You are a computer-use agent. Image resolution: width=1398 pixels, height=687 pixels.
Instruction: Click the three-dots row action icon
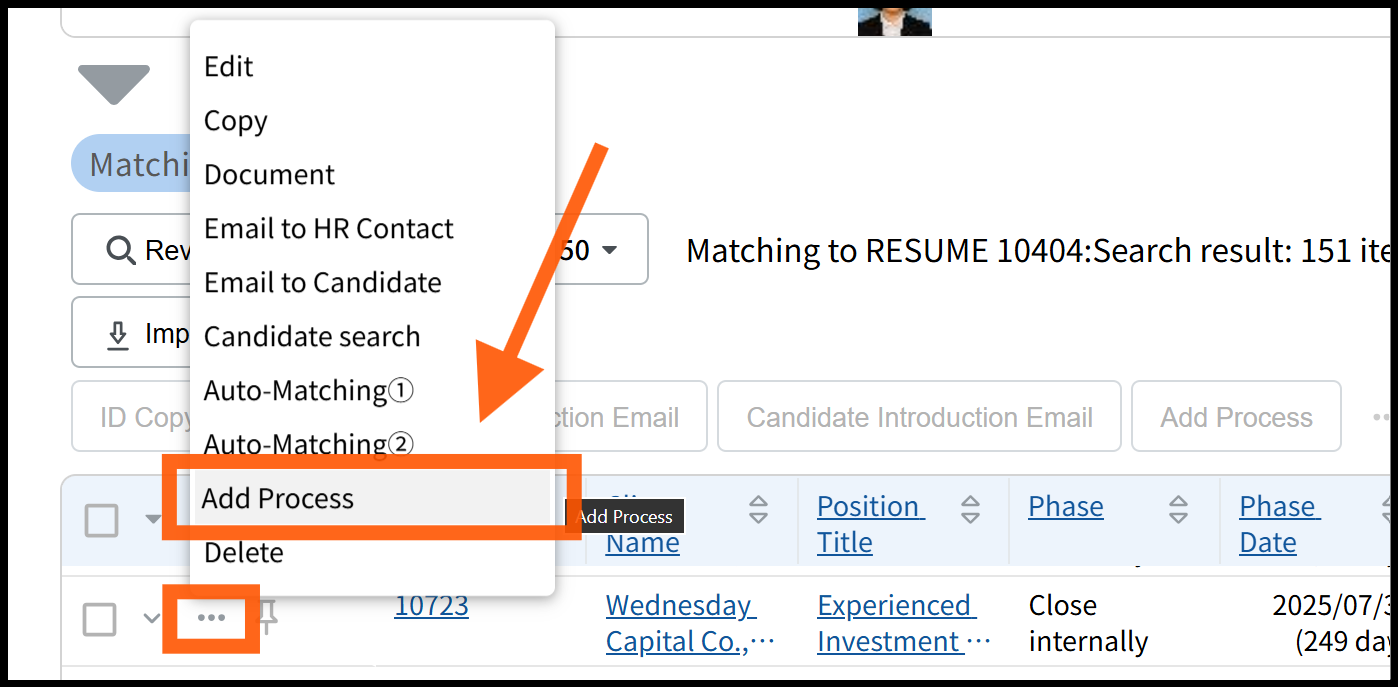211,619
